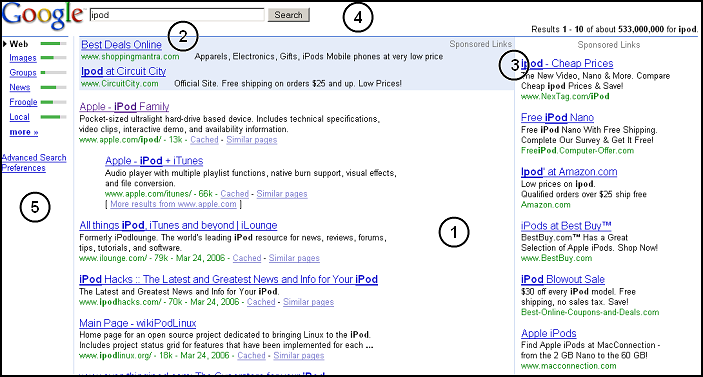
Task: Click the Local relevance bar
Action: [53, 117]
